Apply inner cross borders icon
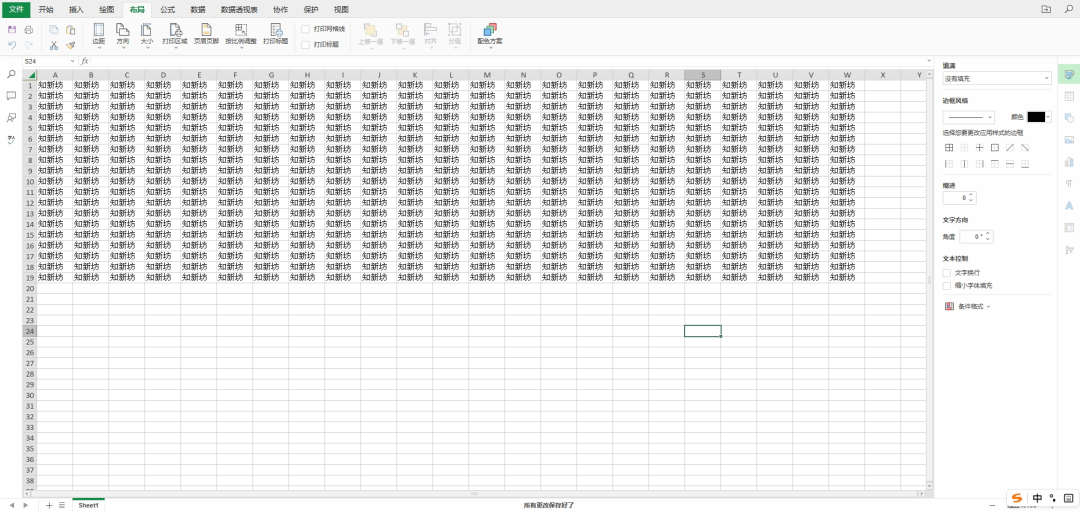Viewport: 1080px width, 512px height. coord(979,147)
